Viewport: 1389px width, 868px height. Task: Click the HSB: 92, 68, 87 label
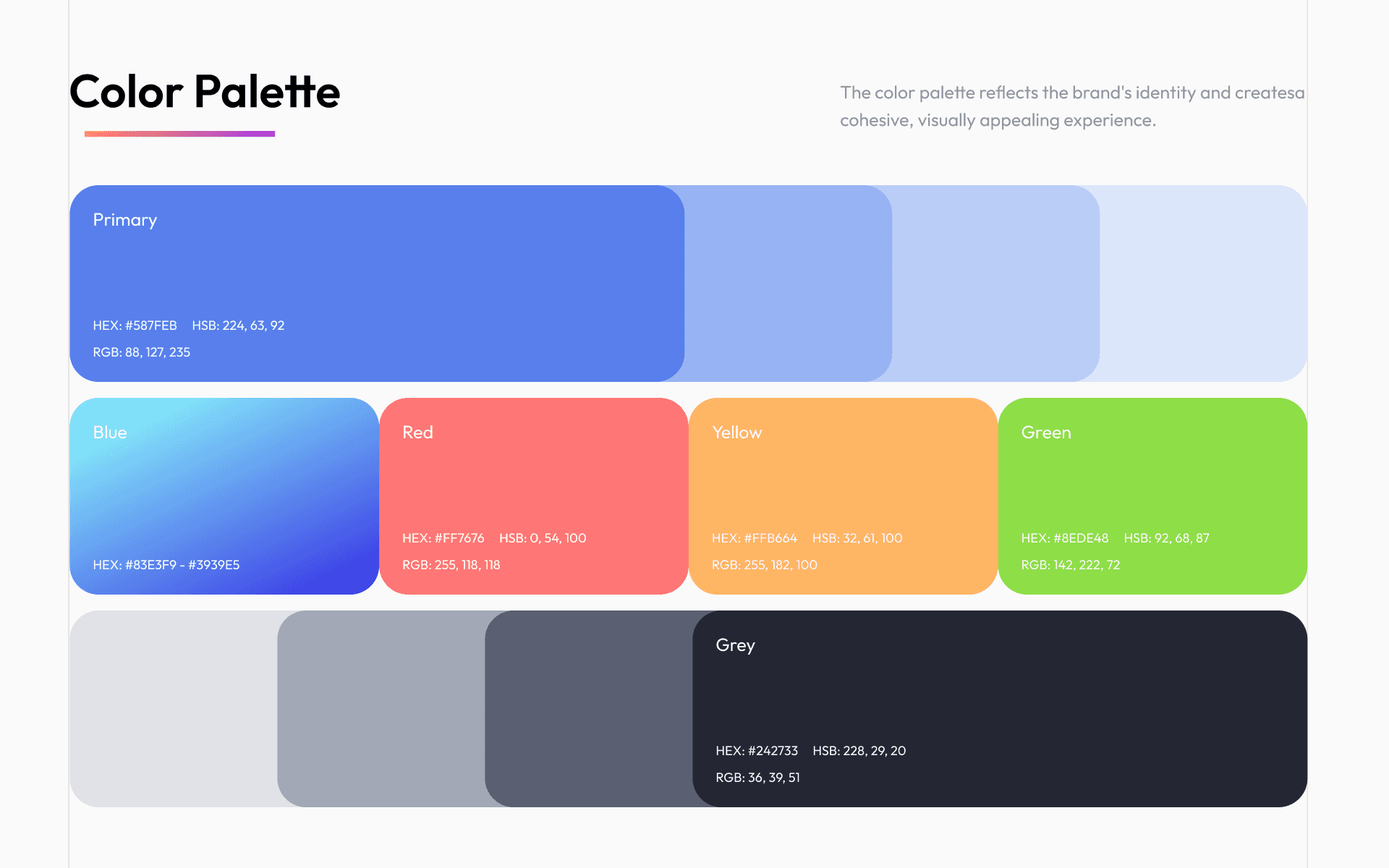[x=1166, y=538]
